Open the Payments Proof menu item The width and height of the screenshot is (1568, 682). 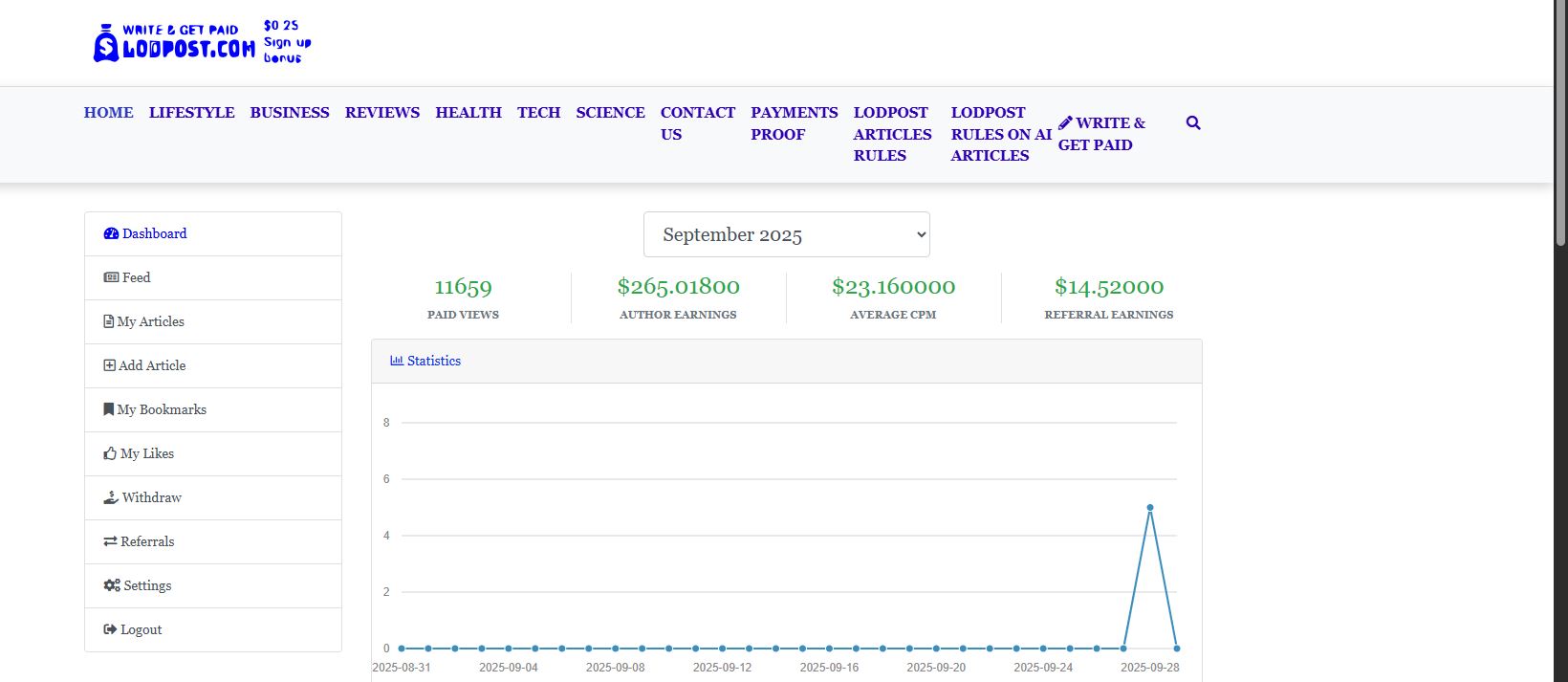[x=794, y=123]
